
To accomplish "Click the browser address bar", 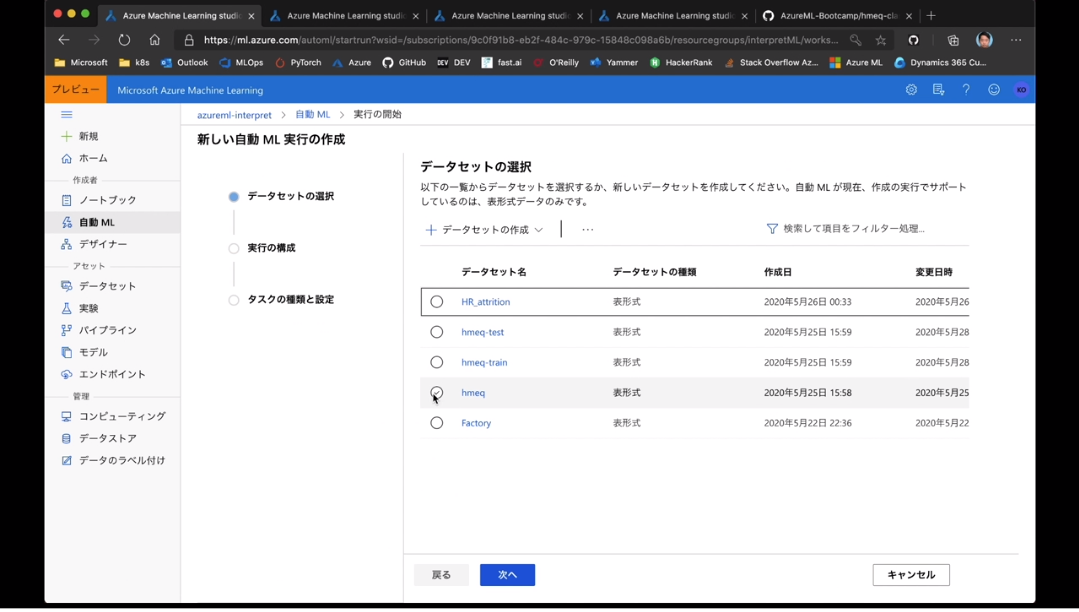I will pos(521,40).
